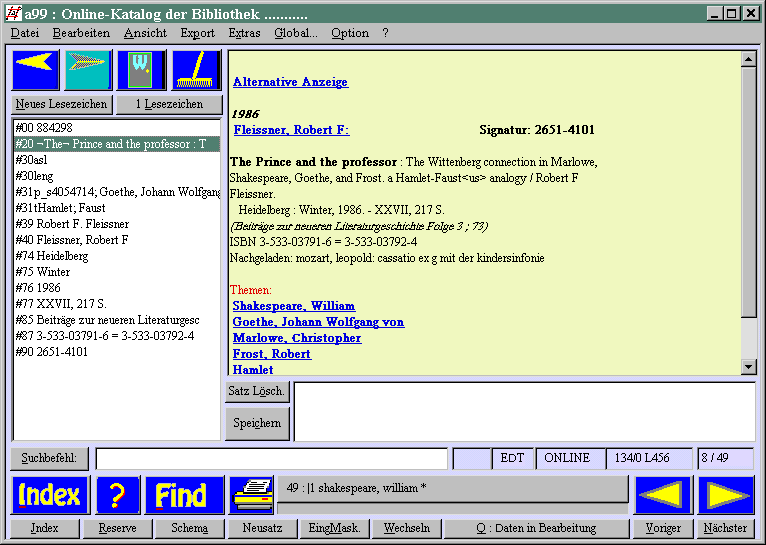
Task: Open the Option menu
Action: point(350,33)
